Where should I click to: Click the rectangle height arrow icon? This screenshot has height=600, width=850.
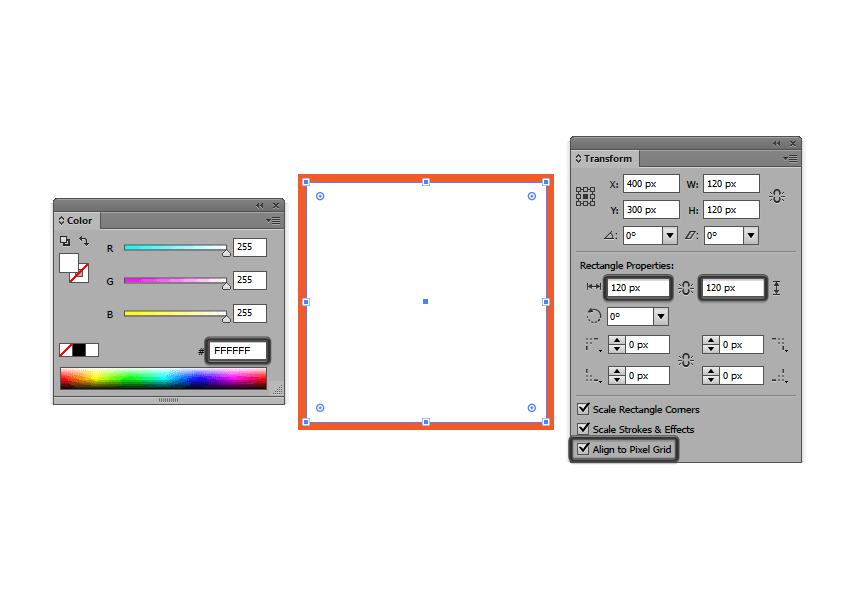(777, 287)
